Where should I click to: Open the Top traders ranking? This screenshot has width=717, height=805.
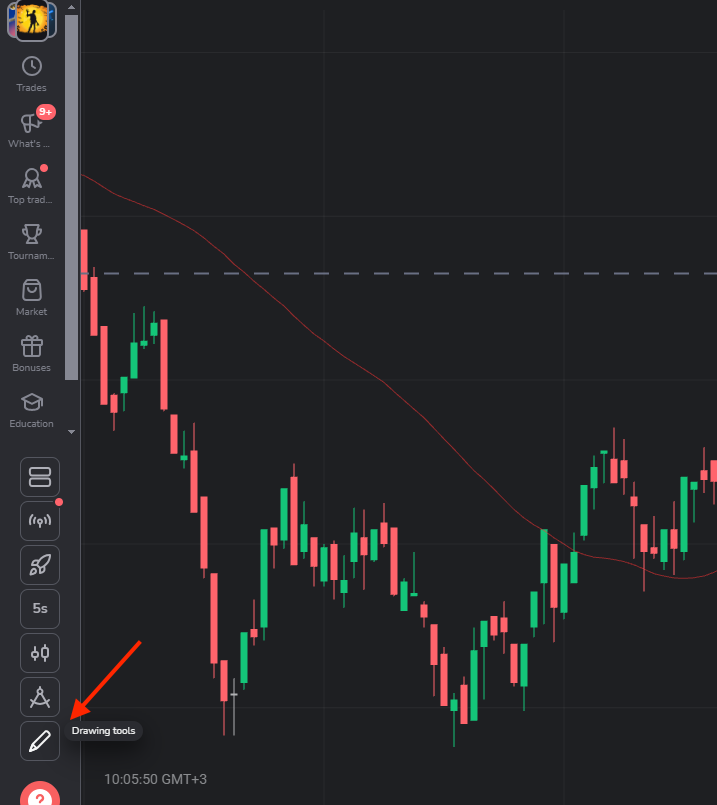(x=32, y=186)
